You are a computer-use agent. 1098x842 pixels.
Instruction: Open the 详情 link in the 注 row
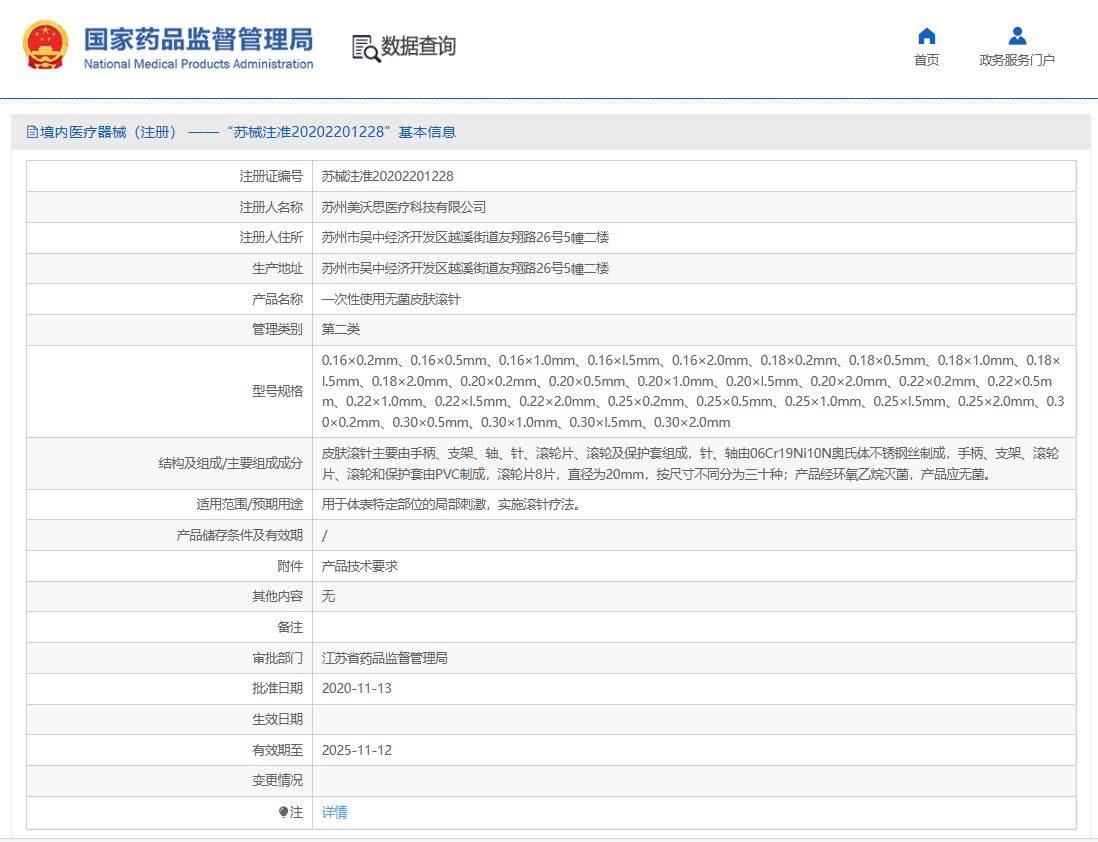[334, 813]
